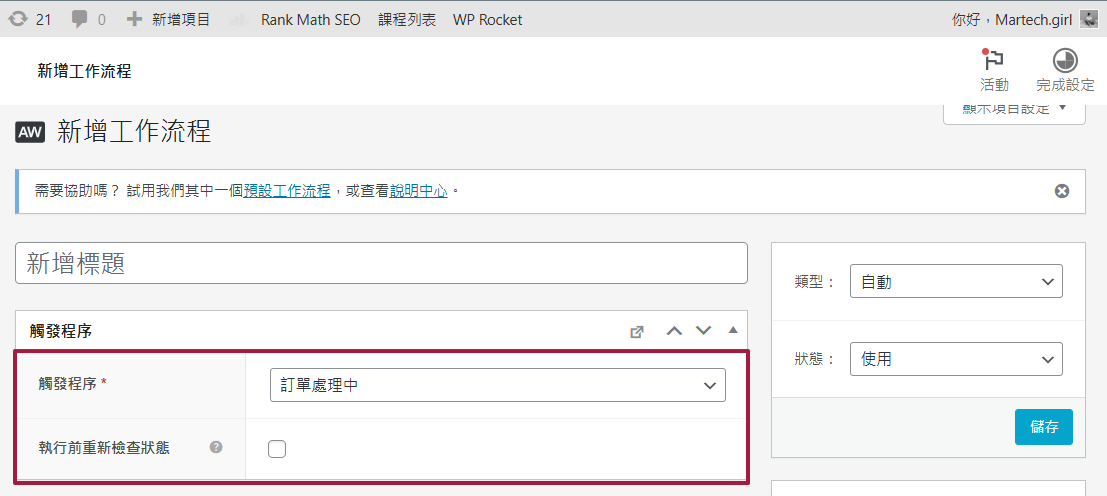Image resolution: width=1107 pixels, height=496 pixels.
Task: Open trigger panel external link icon
Action: [x=637, y=332]
